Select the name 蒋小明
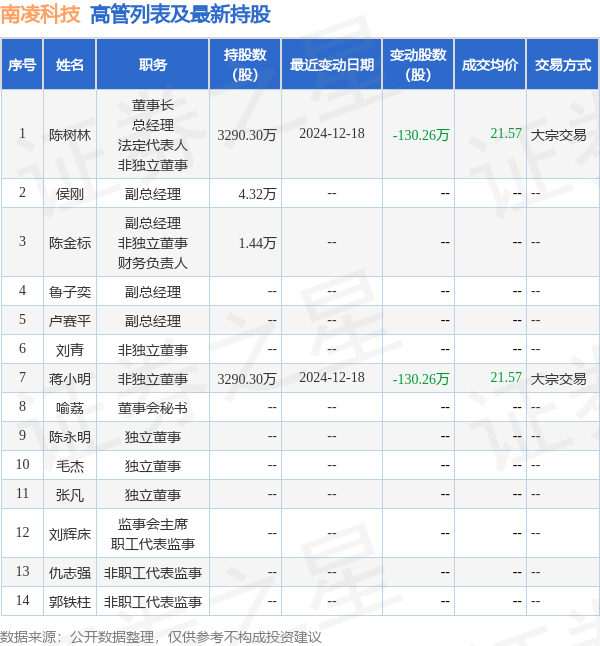This screenshot has width=600, height=646. coord(70,379)
